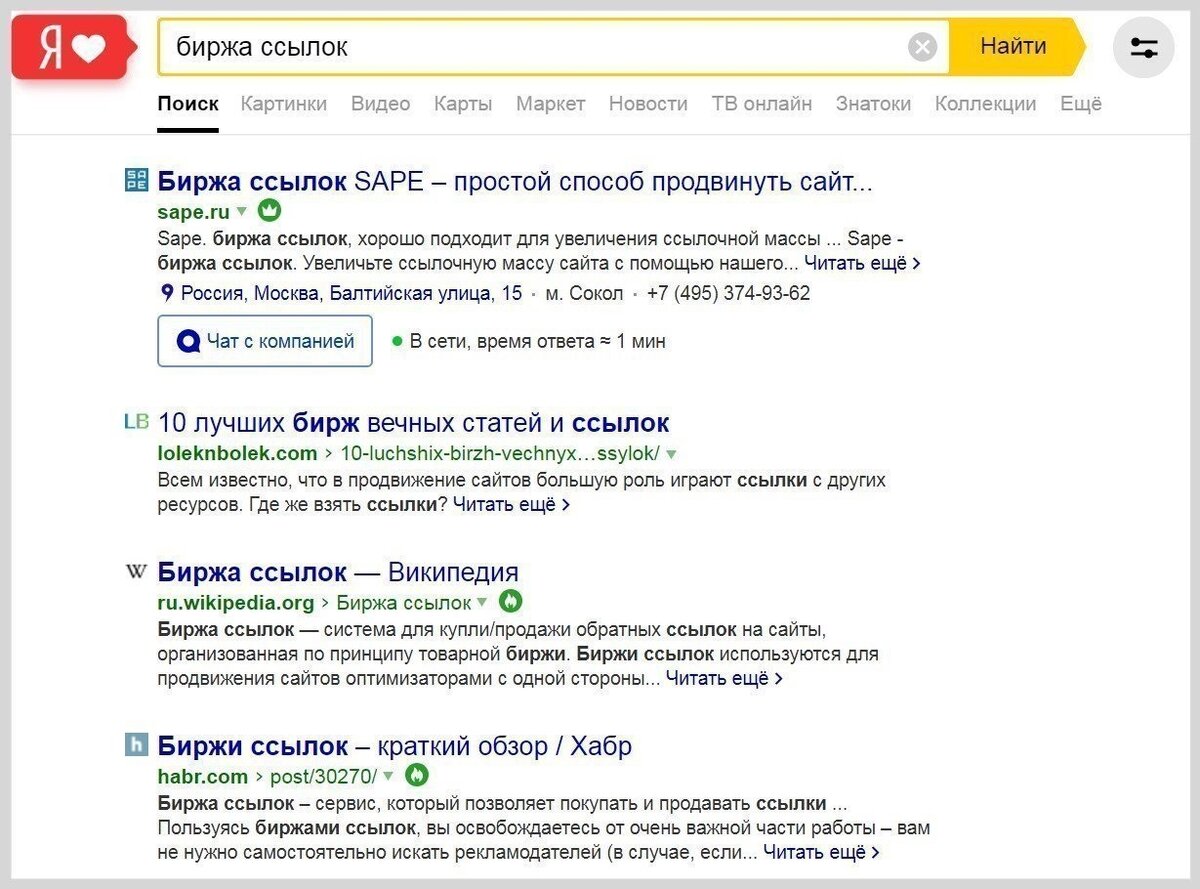
Task: Open Чат с компанией for SAPE
Action: (264, 340)
